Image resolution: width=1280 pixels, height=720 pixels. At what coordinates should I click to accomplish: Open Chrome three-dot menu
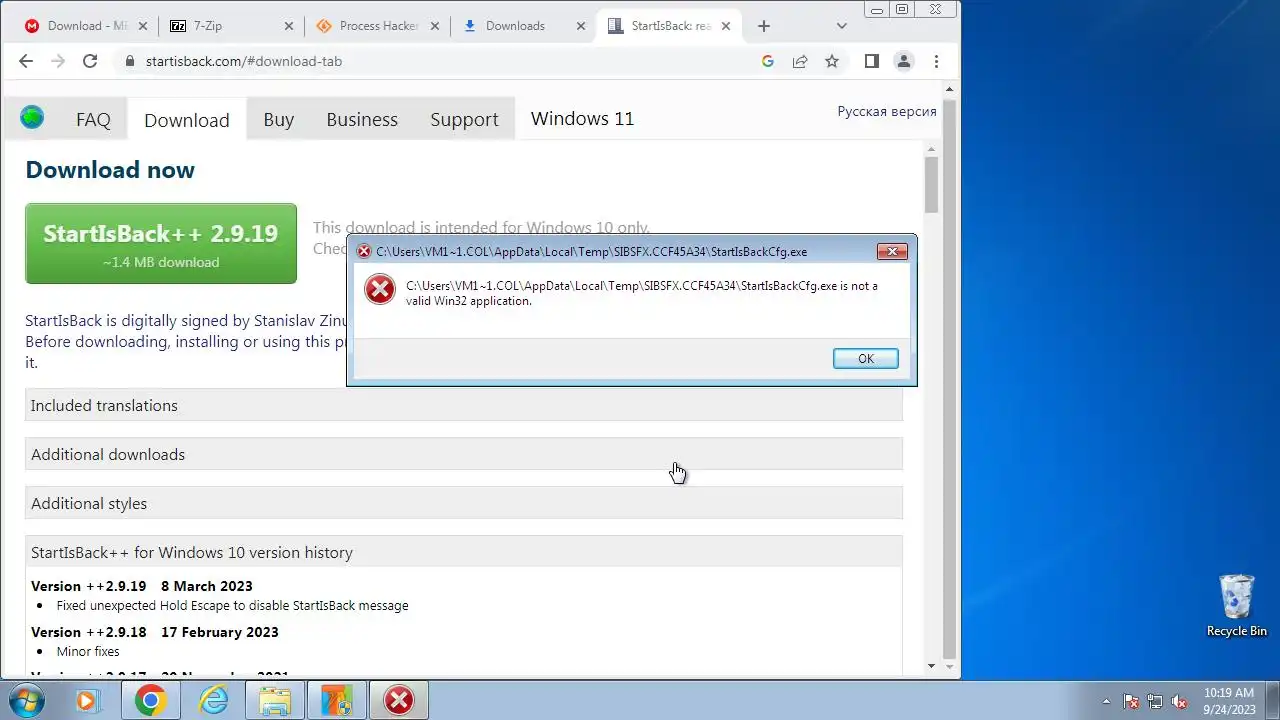tap(936, 61)
